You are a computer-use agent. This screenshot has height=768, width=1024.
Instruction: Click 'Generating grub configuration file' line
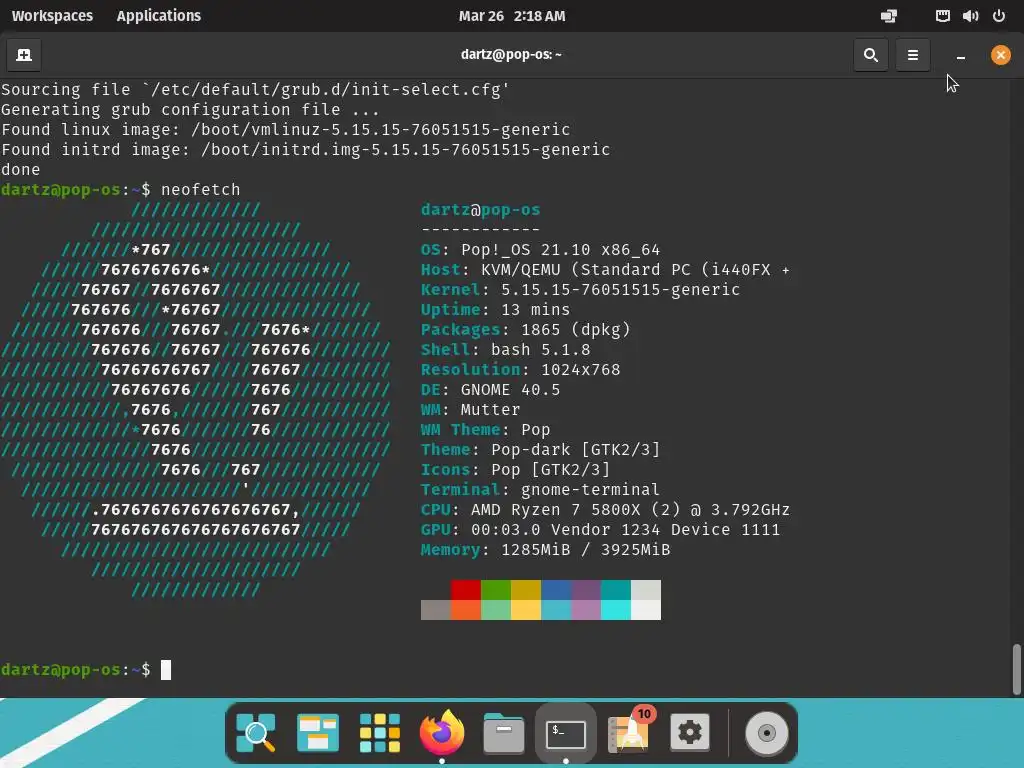(x=190, y=110)
